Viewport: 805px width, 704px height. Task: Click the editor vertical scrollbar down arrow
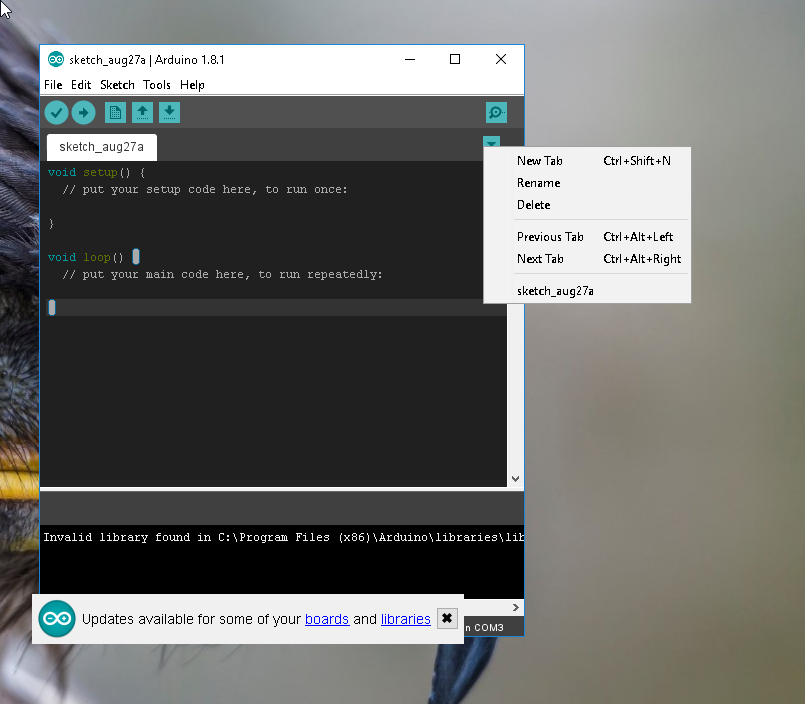coord(515,479)
